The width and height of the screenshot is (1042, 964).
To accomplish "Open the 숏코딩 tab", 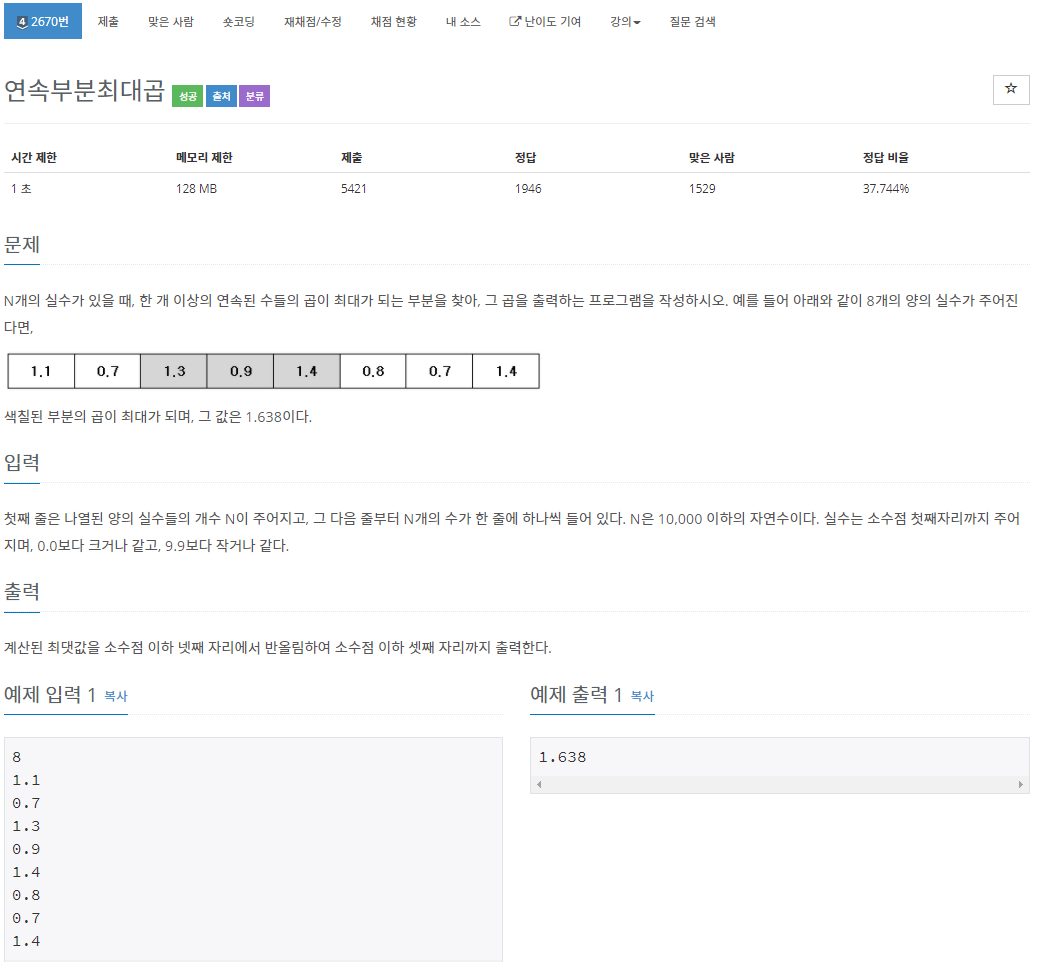I will (239, 21).
